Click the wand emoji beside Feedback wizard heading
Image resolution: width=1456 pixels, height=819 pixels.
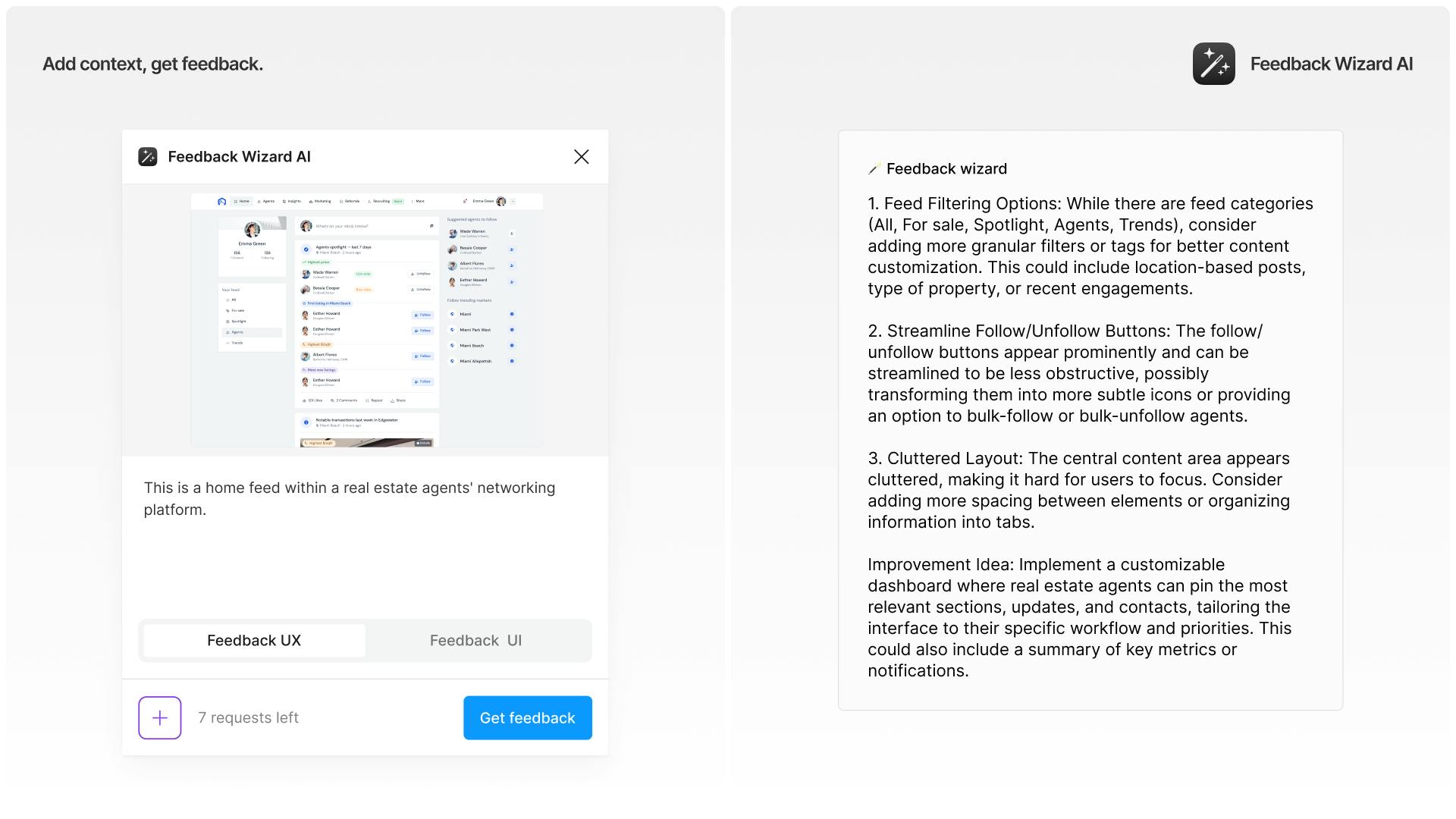tap(874, 169)
